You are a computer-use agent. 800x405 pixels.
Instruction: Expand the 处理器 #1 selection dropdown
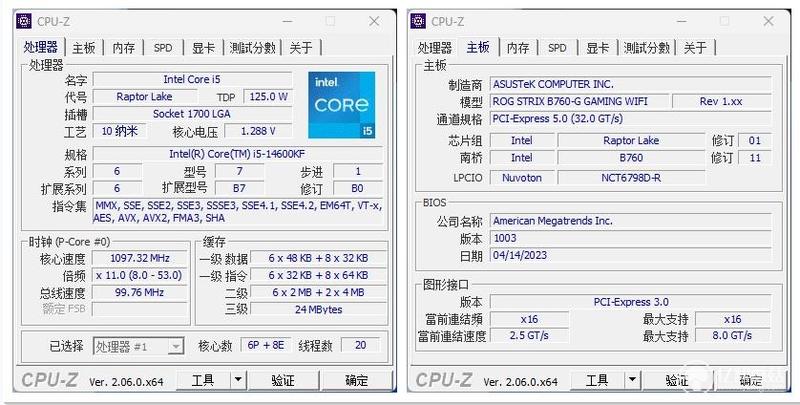175,346
